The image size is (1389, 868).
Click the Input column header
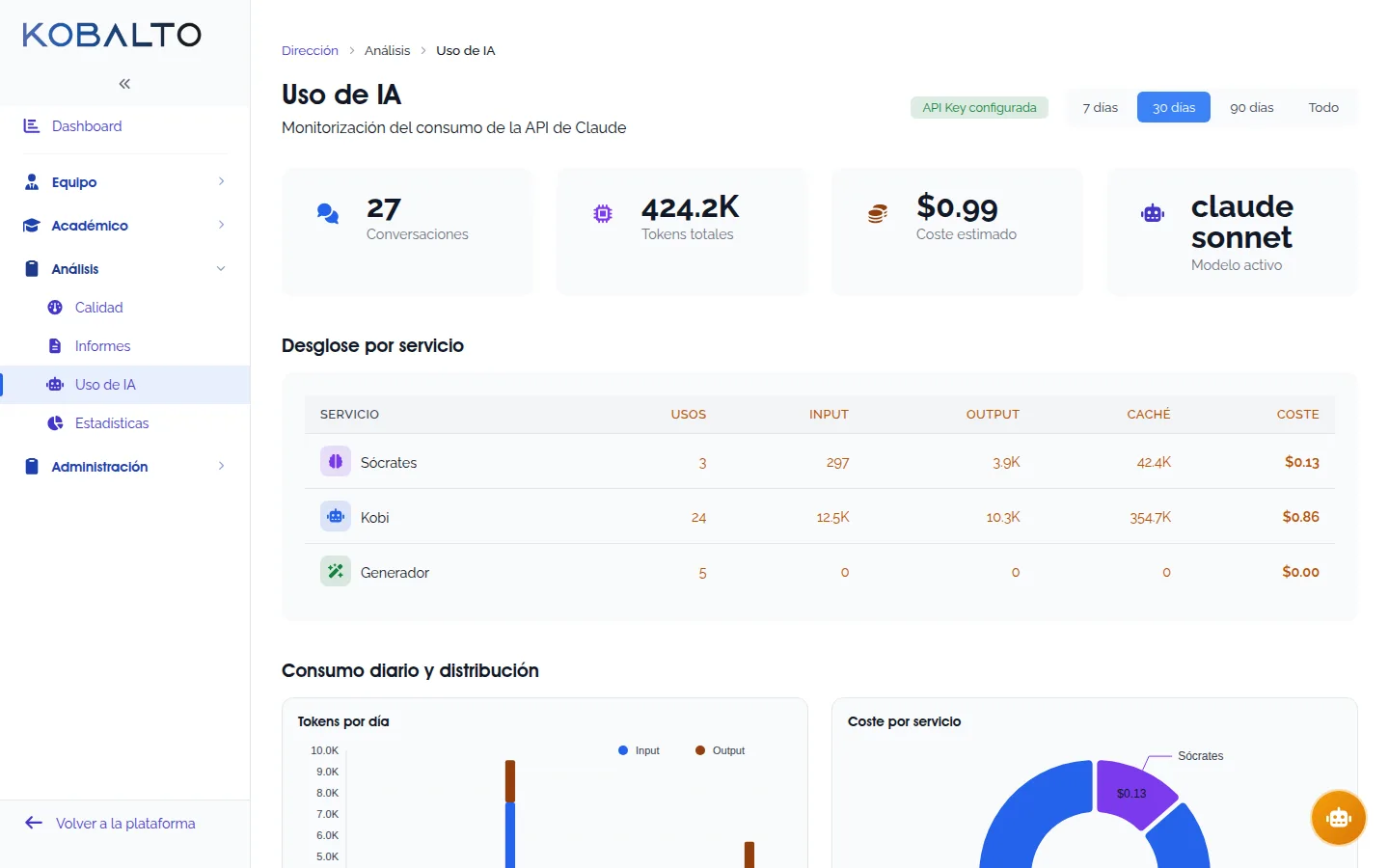(829, 414)
